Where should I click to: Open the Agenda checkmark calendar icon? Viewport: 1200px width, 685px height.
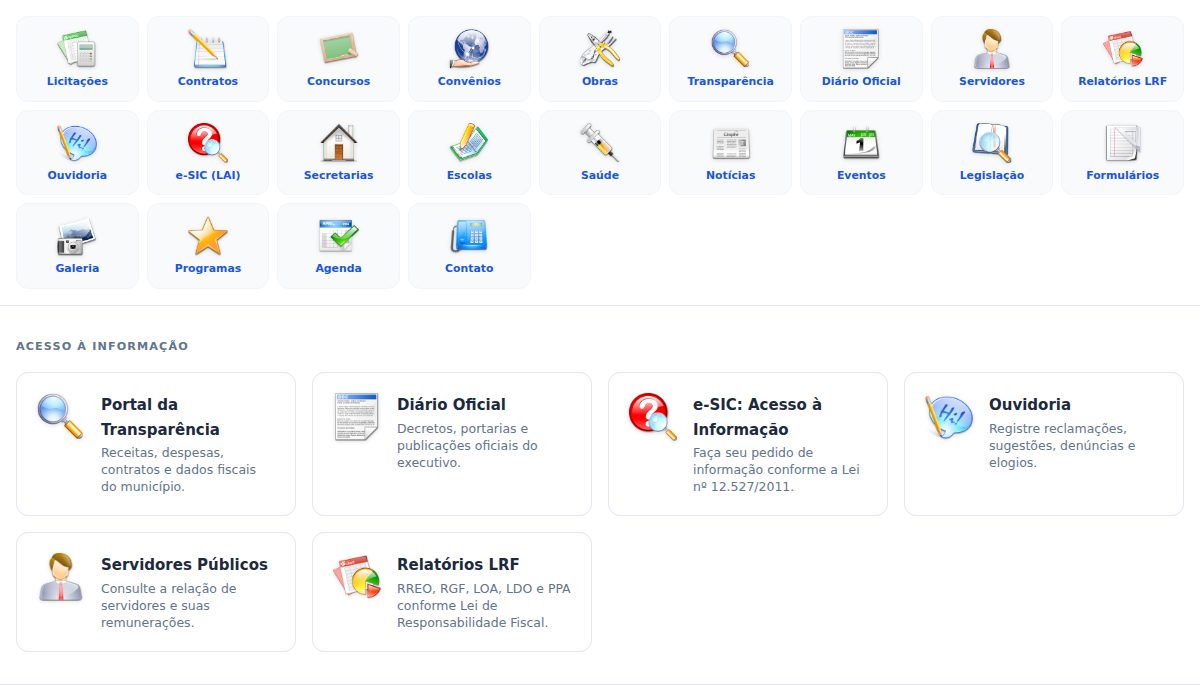click(339, 236)
